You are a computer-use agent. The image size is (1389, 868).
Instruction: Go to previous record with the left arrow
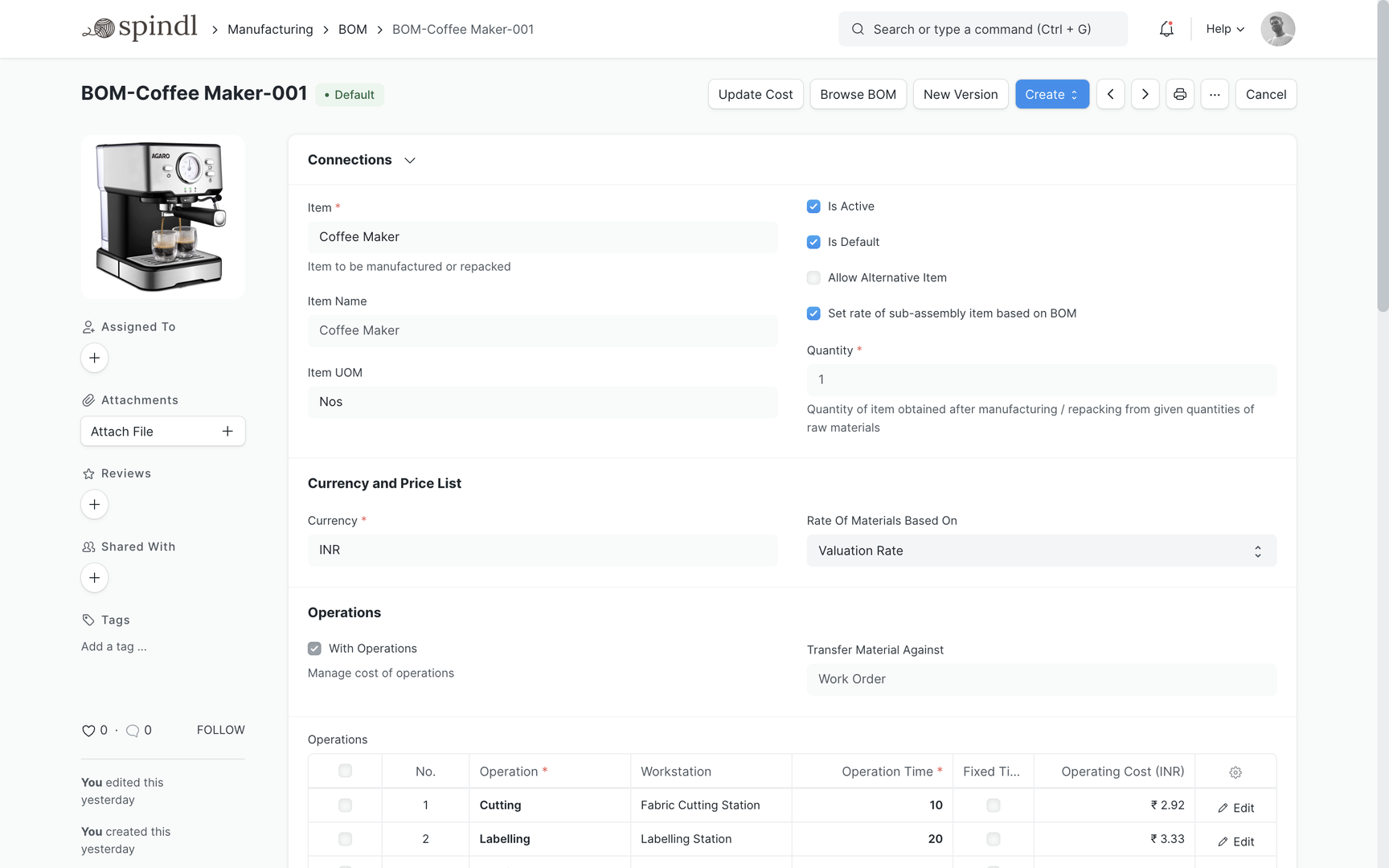(1110, 94)
